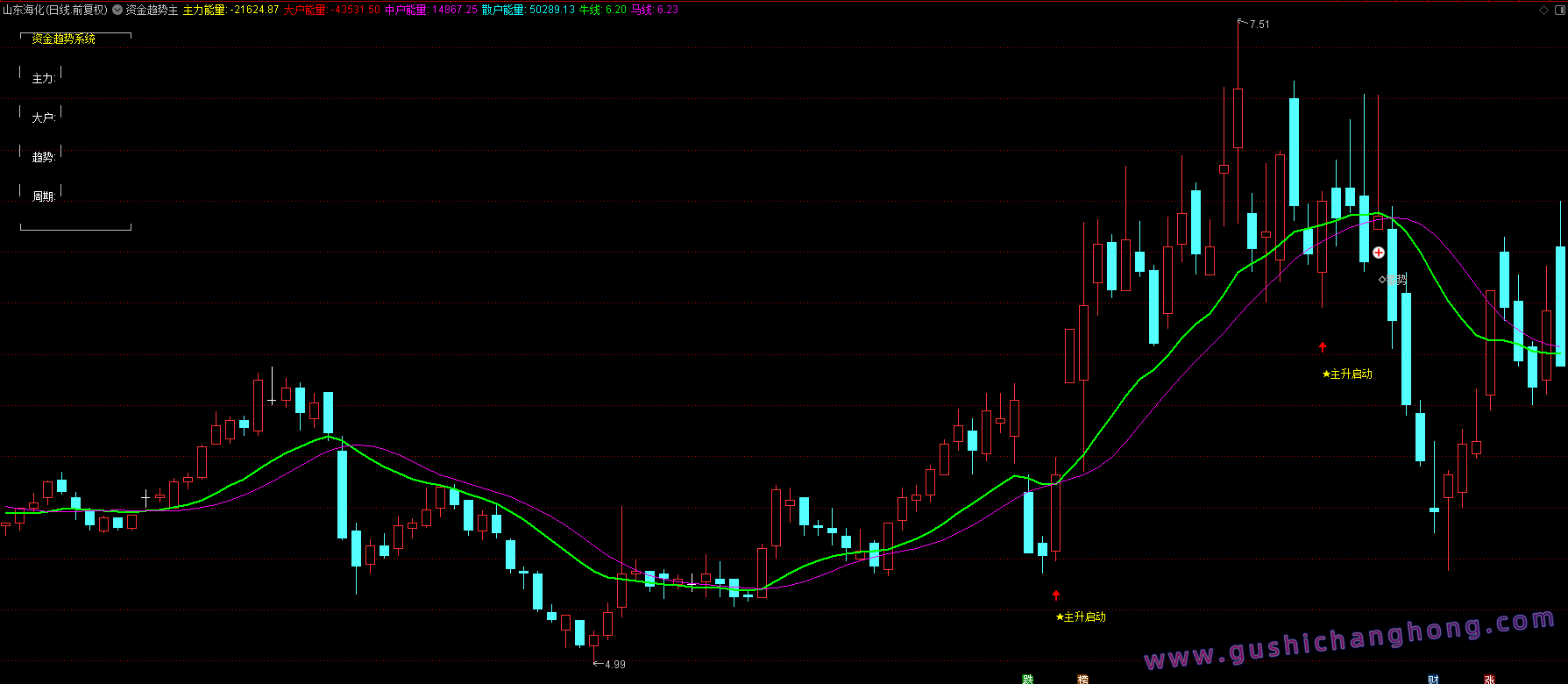The height and width of the screenshot is (684, 1568).
Task: Click the red 涨 badge at bottom
Action: 1488,679
